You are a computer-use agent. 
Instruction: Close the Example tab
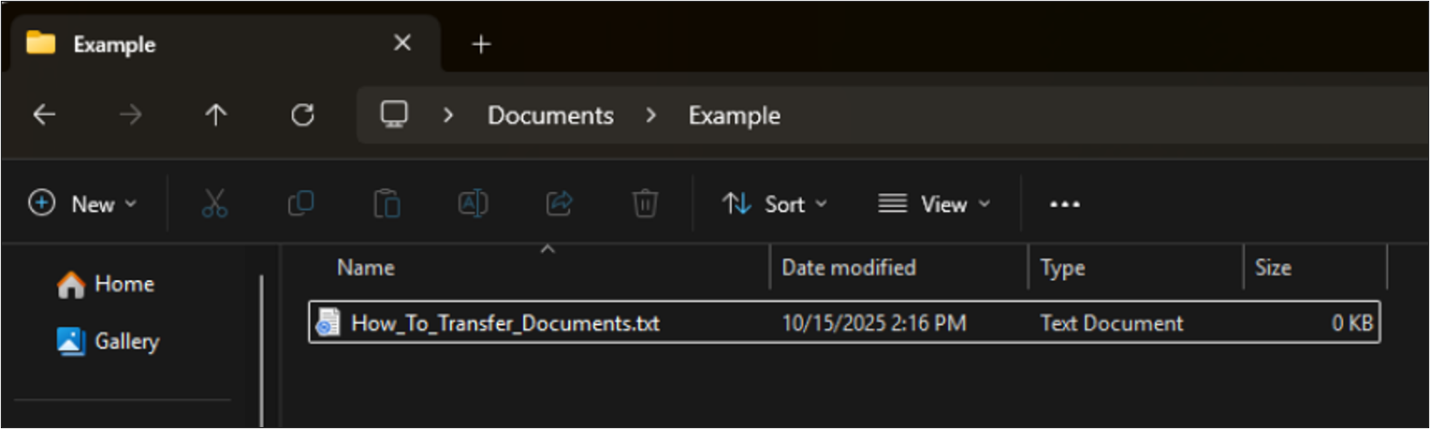402,43
